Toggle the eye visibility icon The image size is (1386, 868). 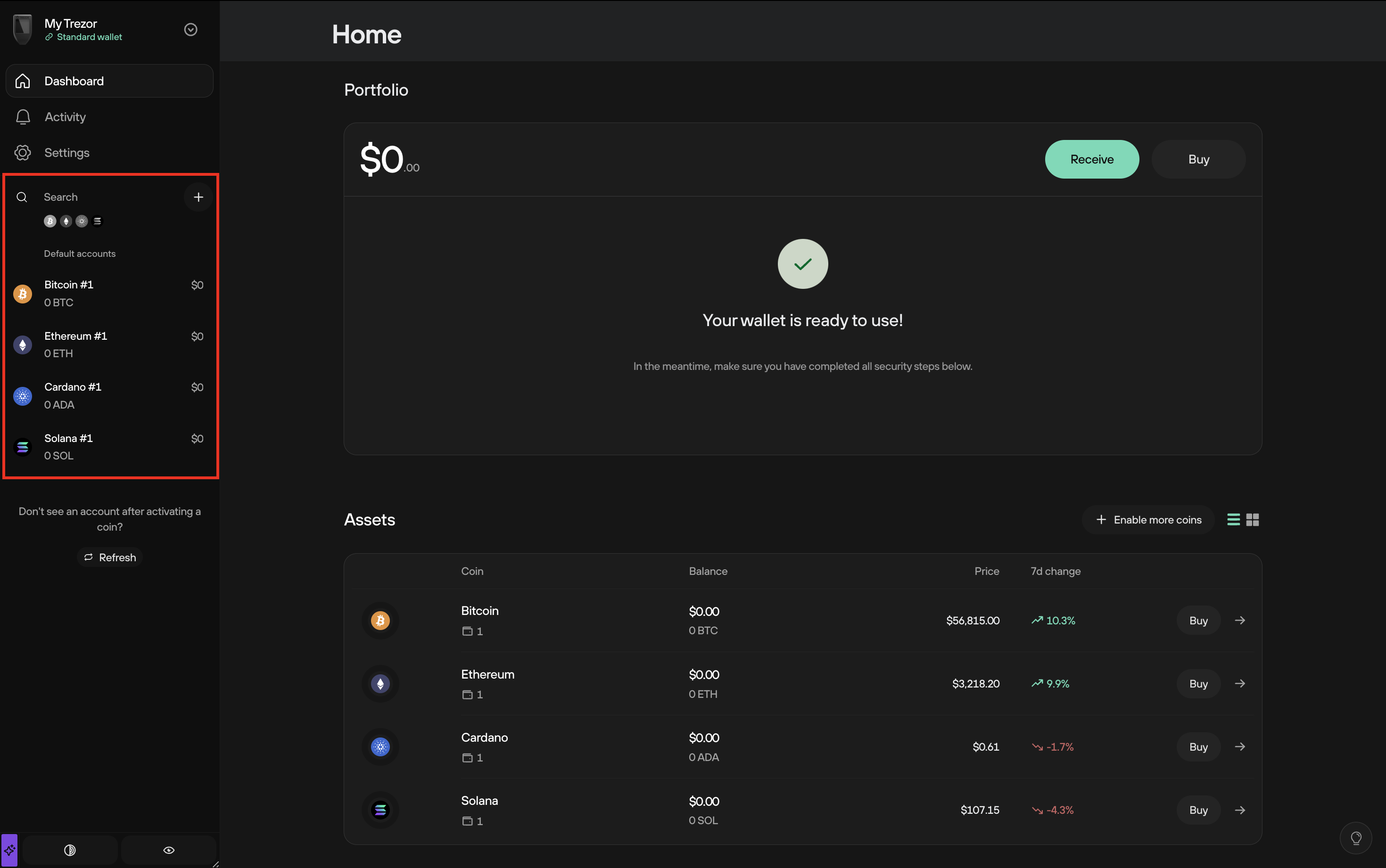pyautogui.click(x=168, y=850)
